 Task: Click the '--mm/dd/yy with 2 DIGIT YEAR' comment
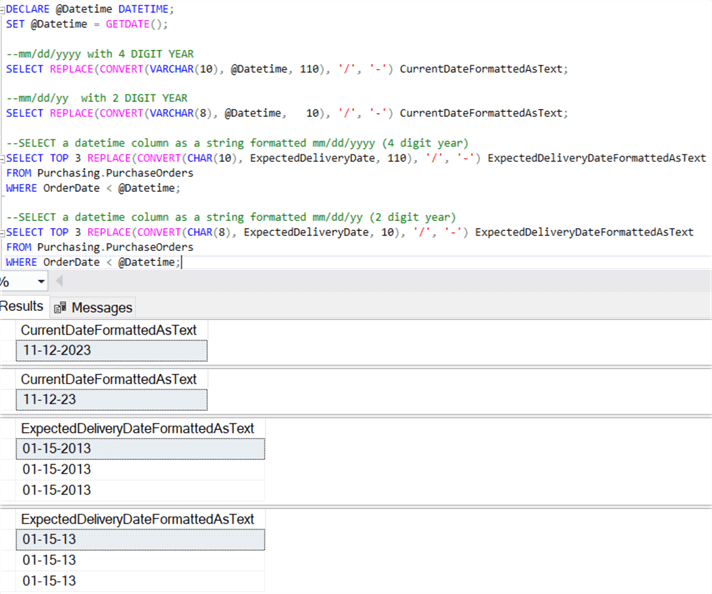coord(96,98)
